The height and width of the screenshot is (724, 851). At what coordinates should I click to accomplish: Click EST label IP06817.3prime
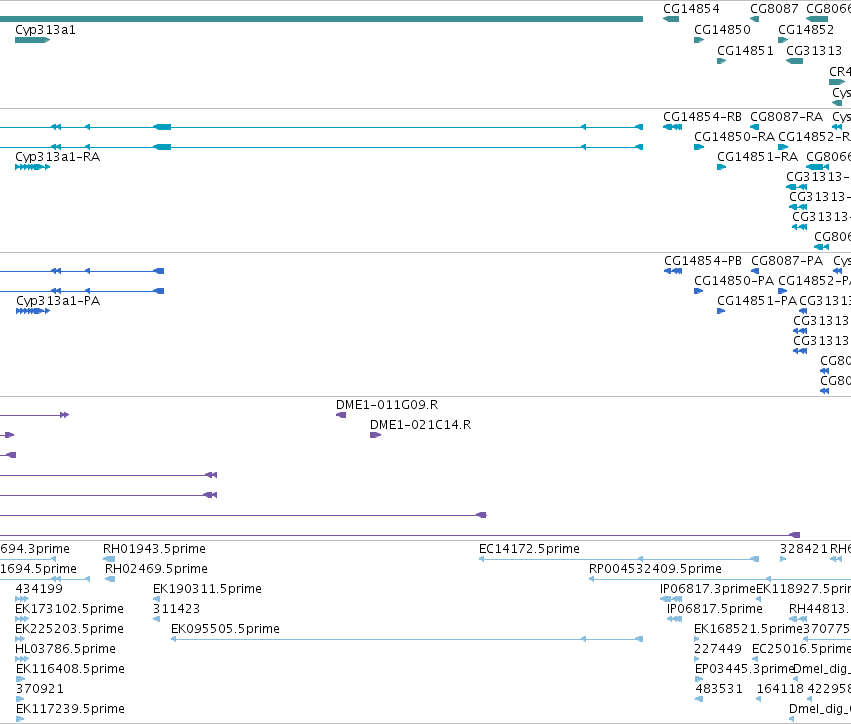(x=707, y=589)
